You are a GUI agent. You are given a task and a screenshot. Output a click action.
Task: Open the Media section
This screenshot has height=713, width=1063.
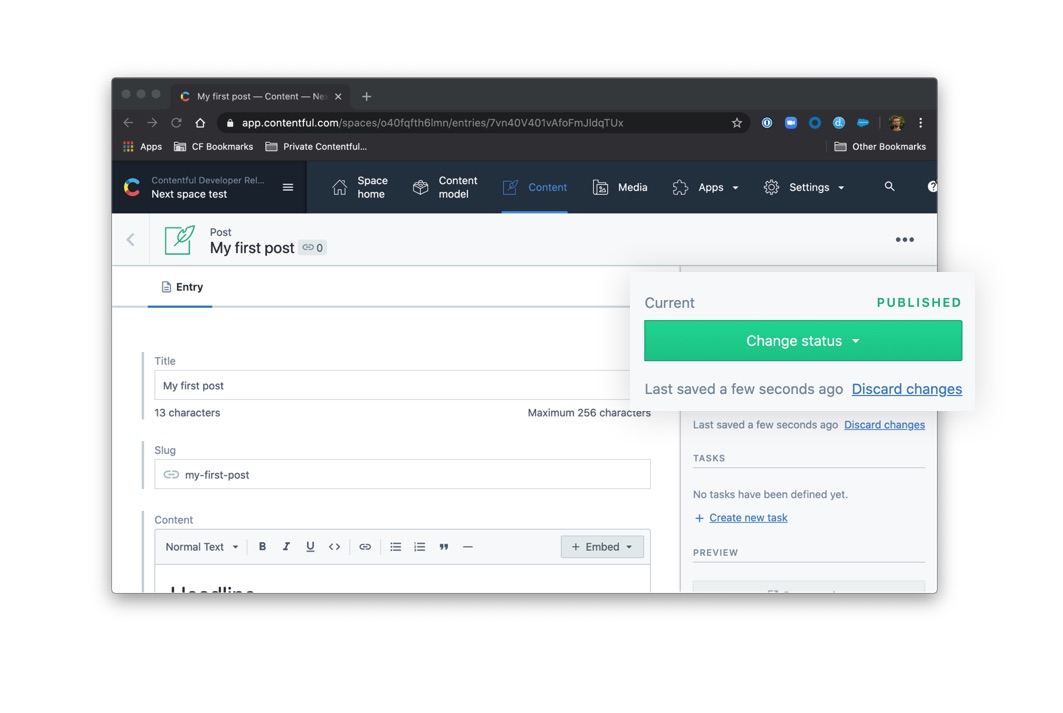[x=620, y=187]
